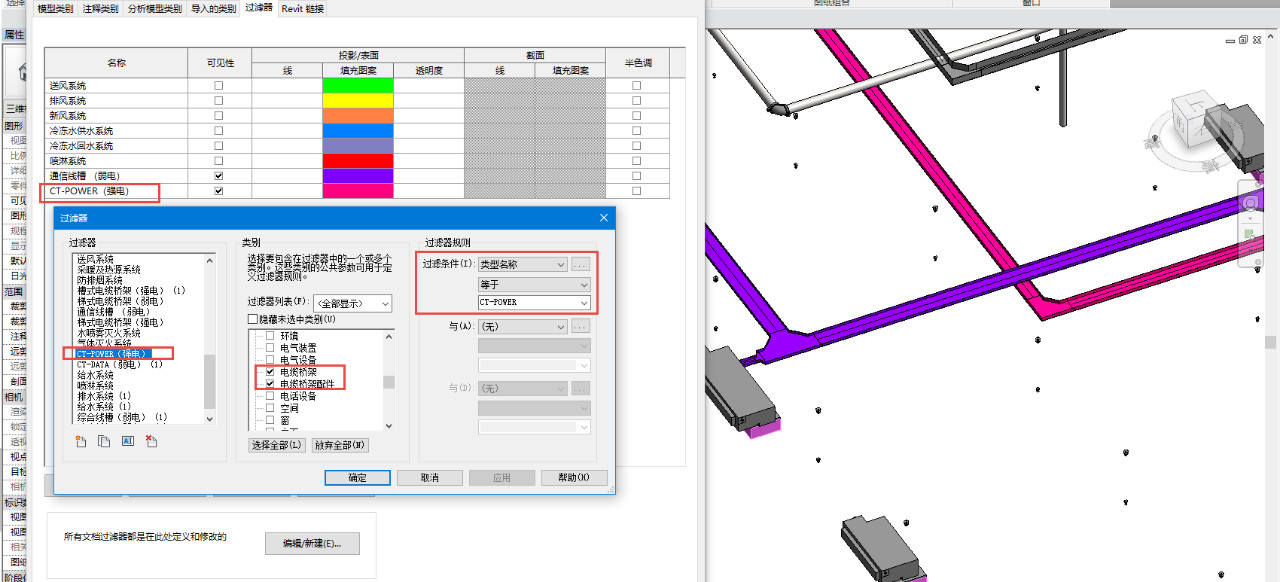1280x582 pixels.
Task: Select 排水系统 (1) in the filter list
Action: coord(104,396)
